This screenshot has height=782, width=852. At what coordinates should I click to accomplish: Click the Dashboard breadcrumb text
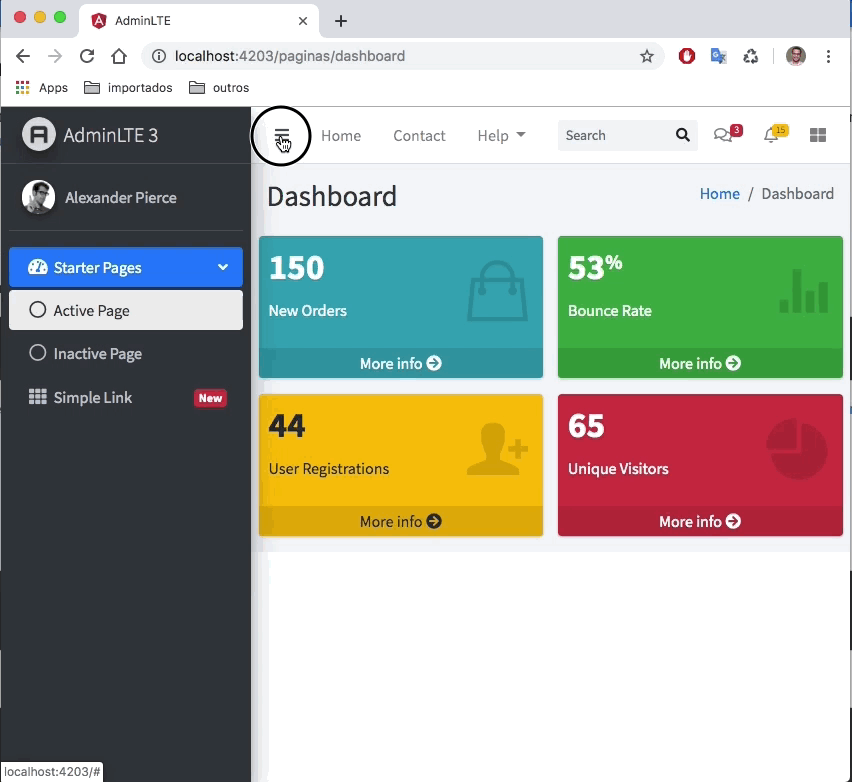coord(797,193)
